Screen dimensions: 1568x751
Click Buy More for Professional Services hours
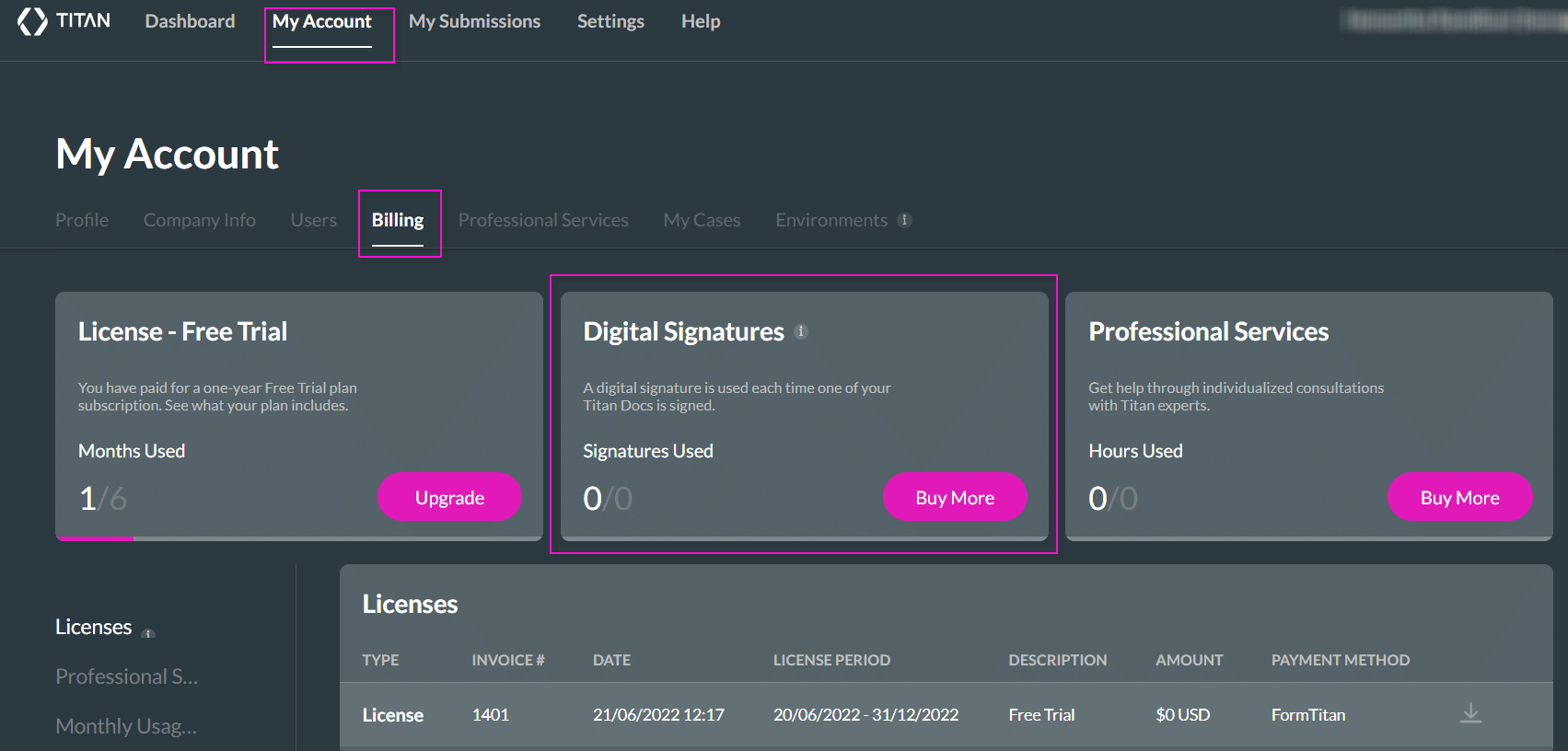click(1459, 497)
